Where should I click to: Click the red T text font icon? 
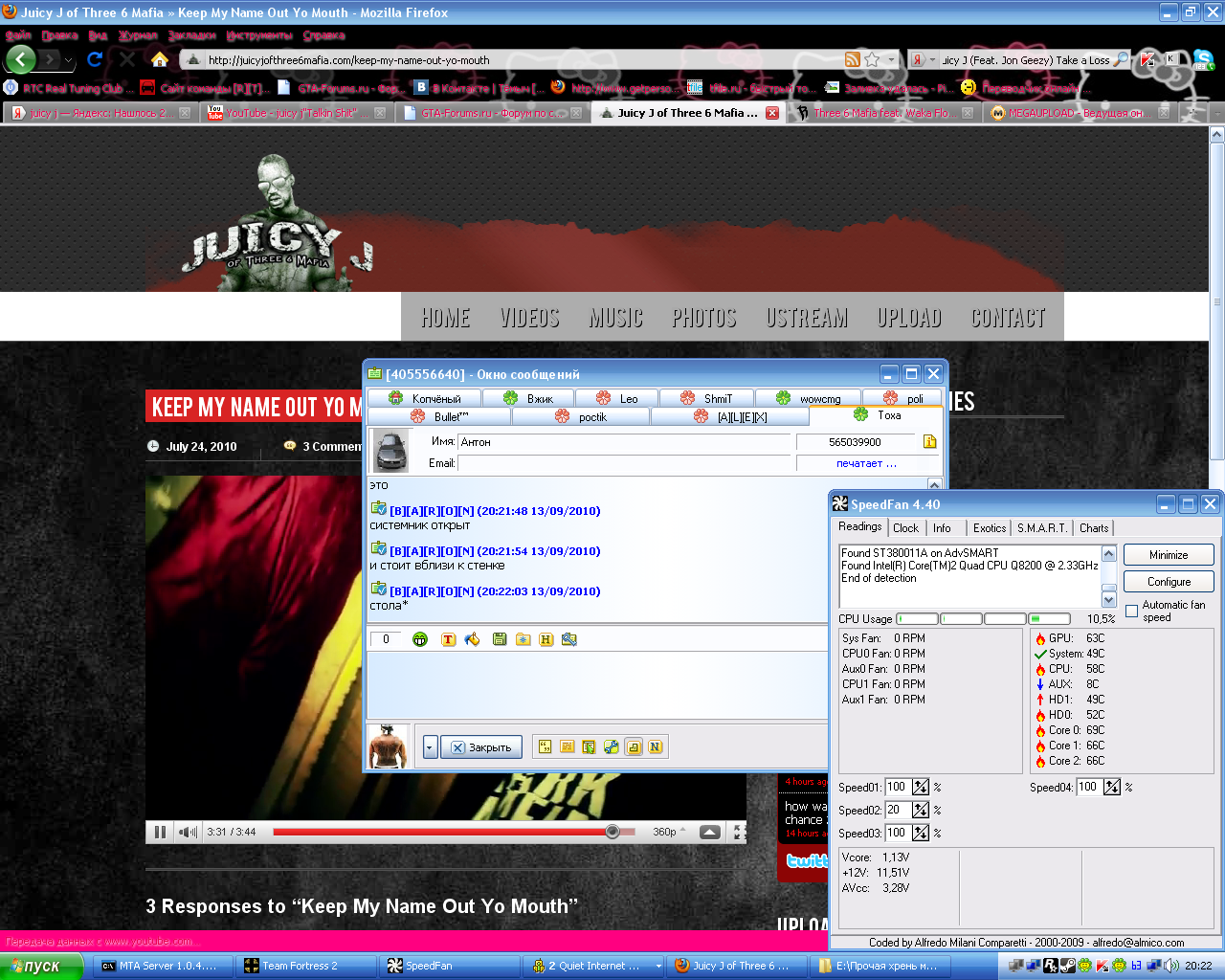coord(448,639)
